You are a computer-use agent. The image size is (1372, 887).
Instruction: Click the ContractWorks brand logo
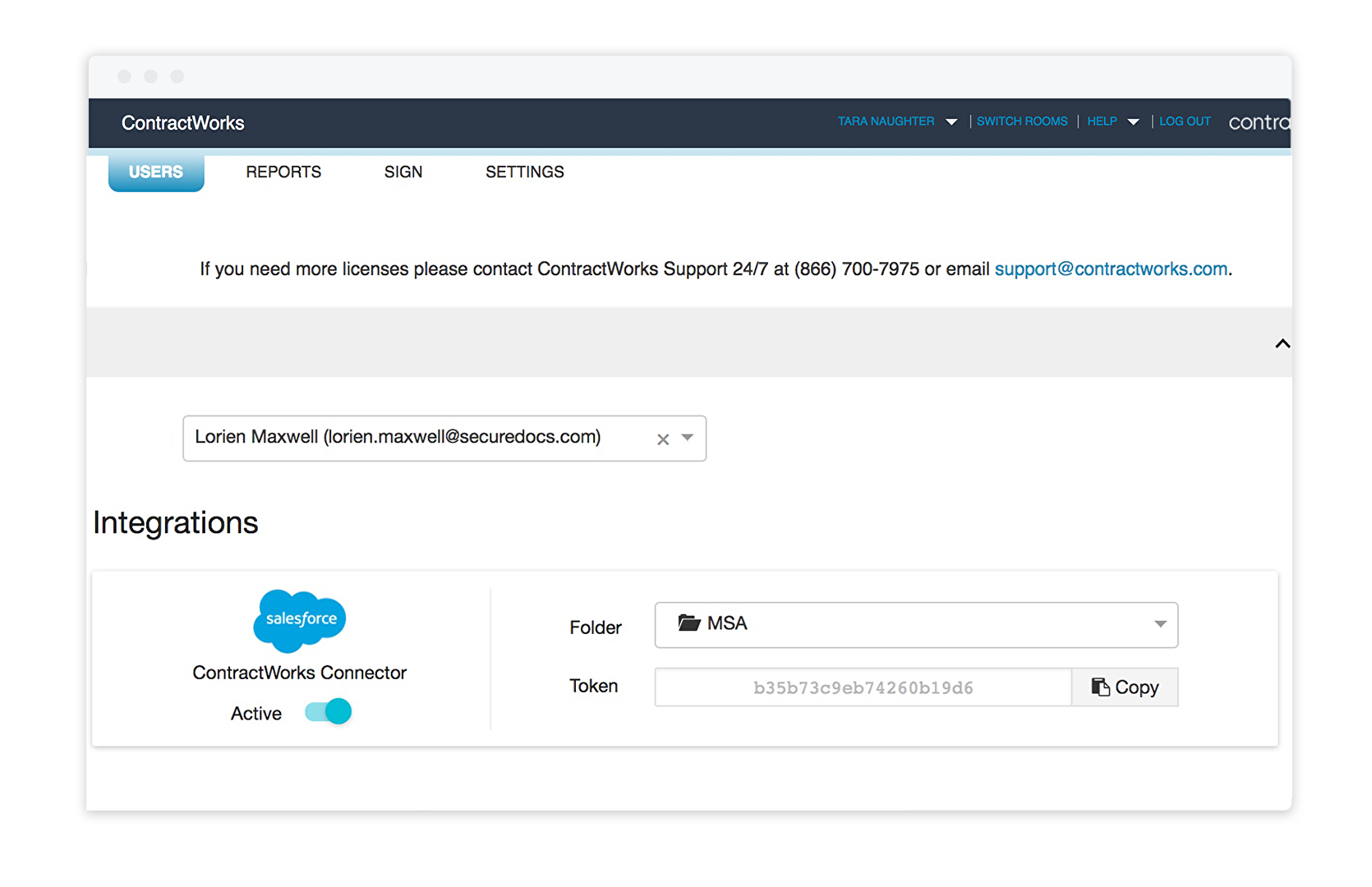coord(183,123)
